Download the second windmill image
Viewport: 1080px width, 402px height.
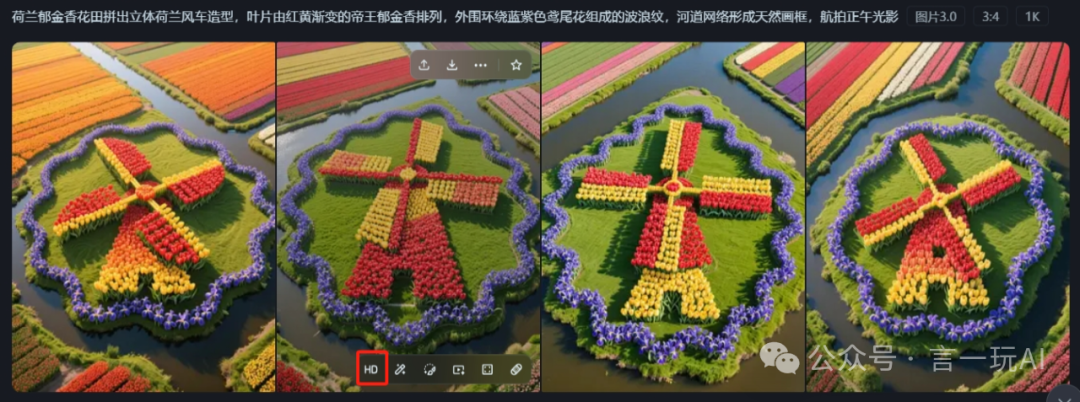pyautogui.click(x=452, y=65)
